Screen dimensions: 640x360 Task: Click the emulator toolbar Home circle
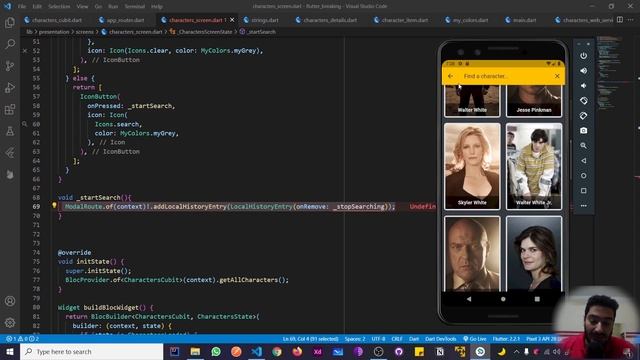(584, 176)
